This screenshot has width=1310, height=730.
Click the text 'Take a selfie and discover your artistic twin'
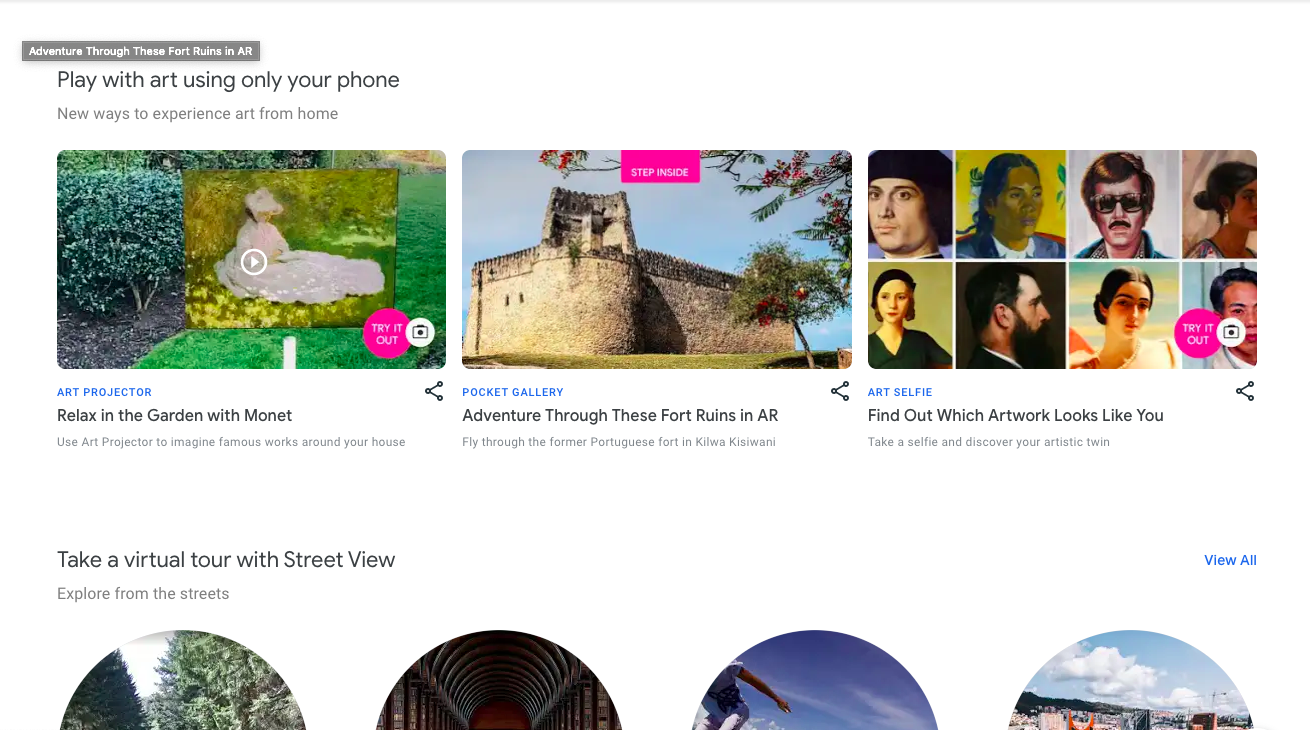coord(989,442)
